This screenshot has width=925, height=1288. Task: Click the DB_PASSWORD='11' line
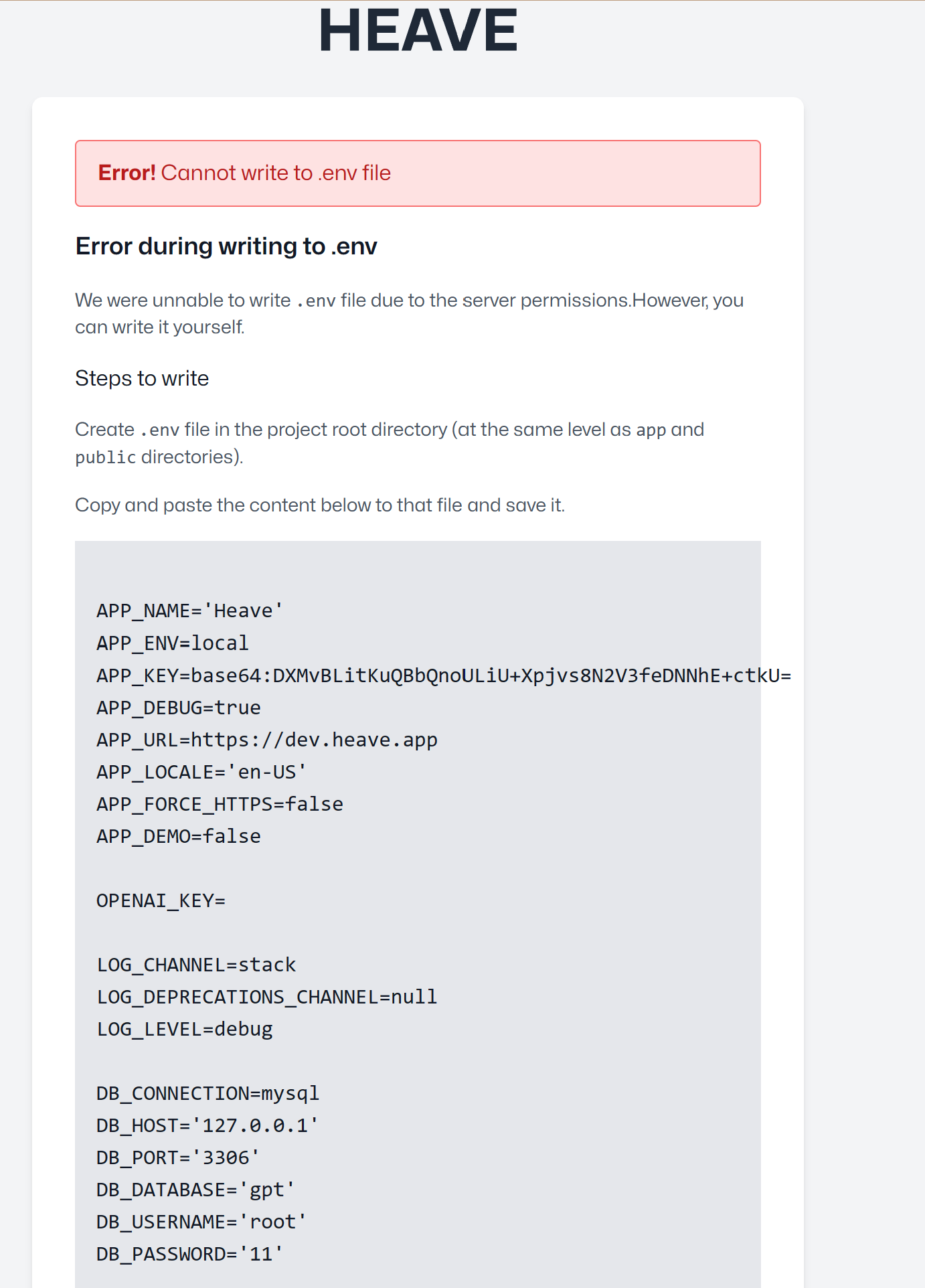coord(190,1254)
